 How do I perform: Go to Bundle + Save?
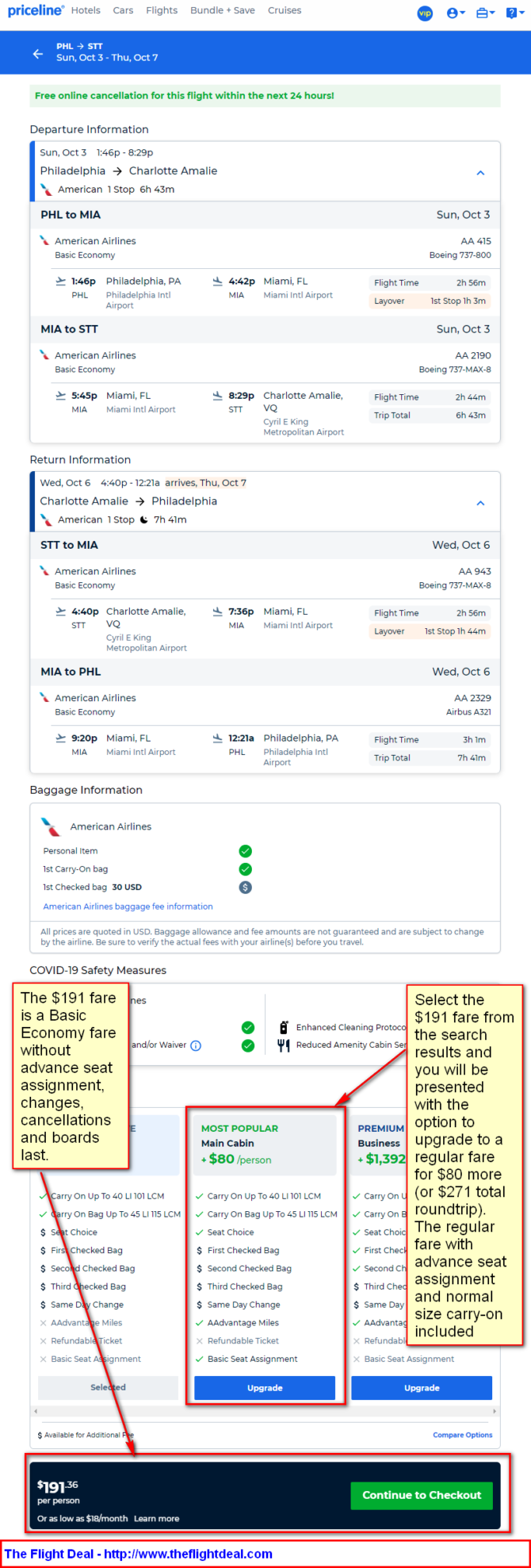(223, 10)
